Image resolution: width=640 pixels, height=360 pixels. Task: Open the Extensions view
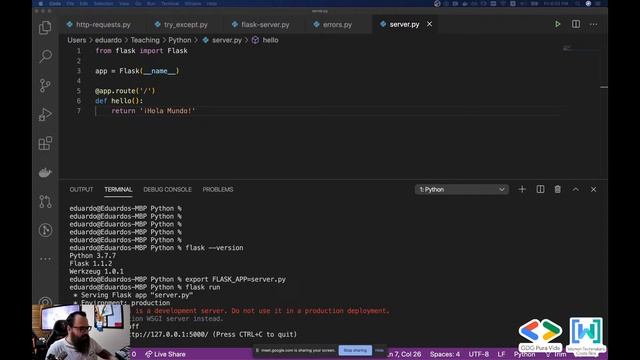coord(45,143)
